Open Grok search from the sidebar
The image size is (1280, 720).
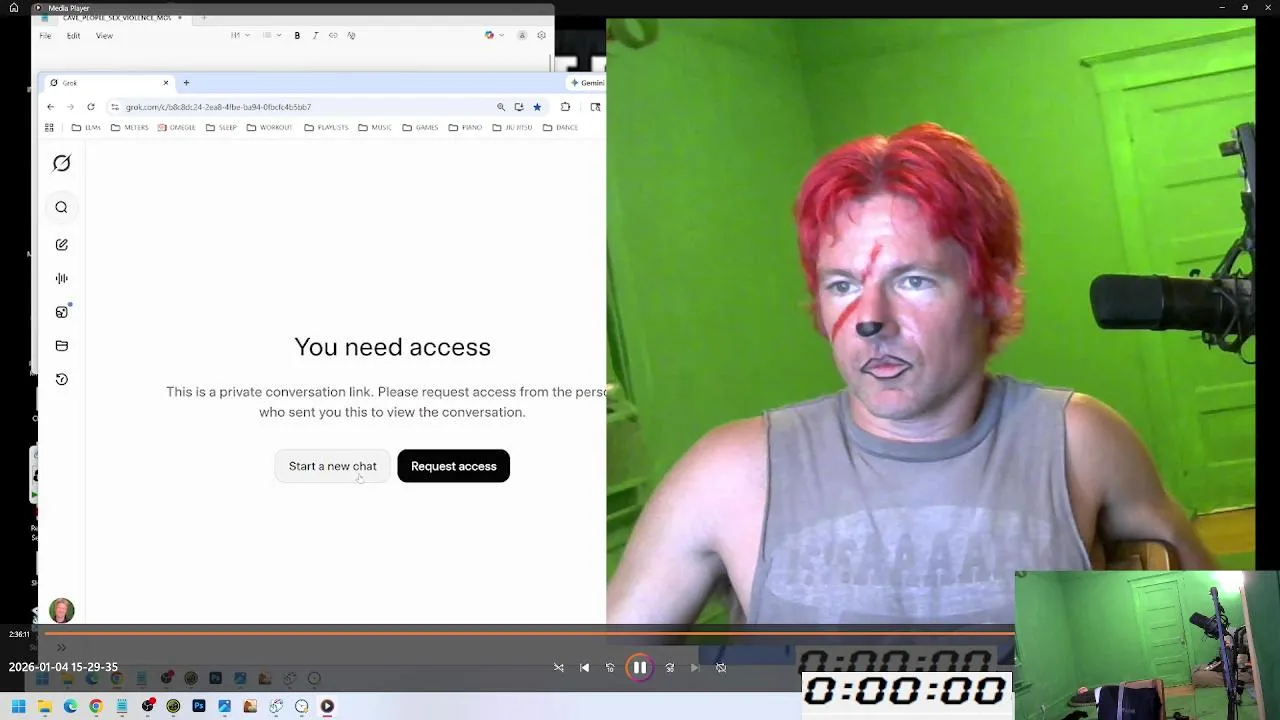tap(61, 207)
